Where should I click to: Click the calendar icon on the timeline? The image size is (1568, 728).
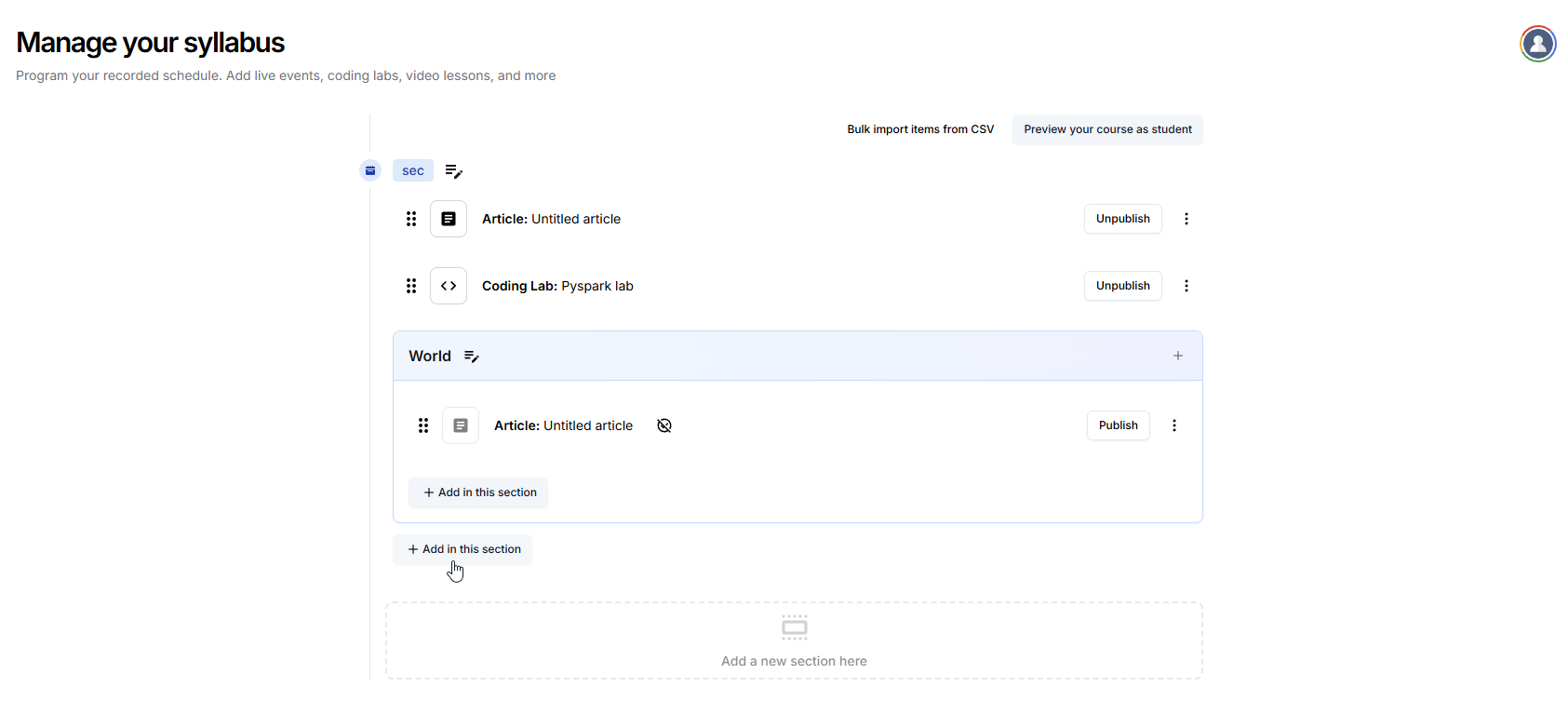(x=370, y=170)
